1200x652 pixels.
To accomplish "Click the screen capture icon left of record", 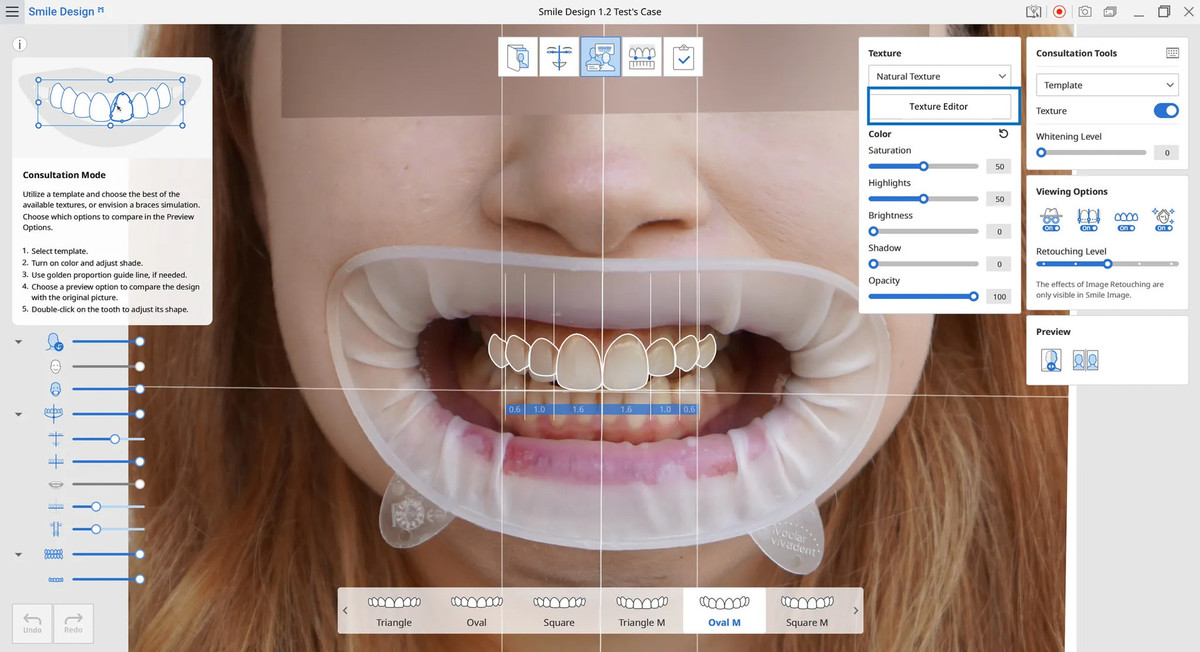I will point(1034,12).
